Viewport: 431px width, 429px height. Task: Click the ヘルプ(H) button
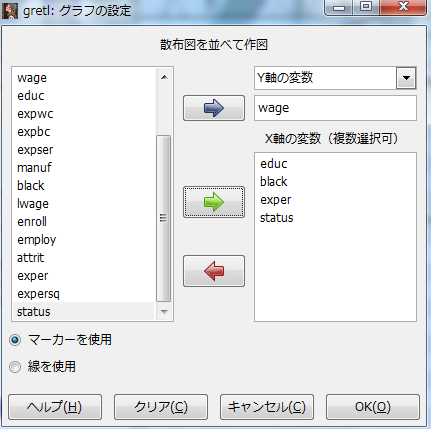click(55, 407)
